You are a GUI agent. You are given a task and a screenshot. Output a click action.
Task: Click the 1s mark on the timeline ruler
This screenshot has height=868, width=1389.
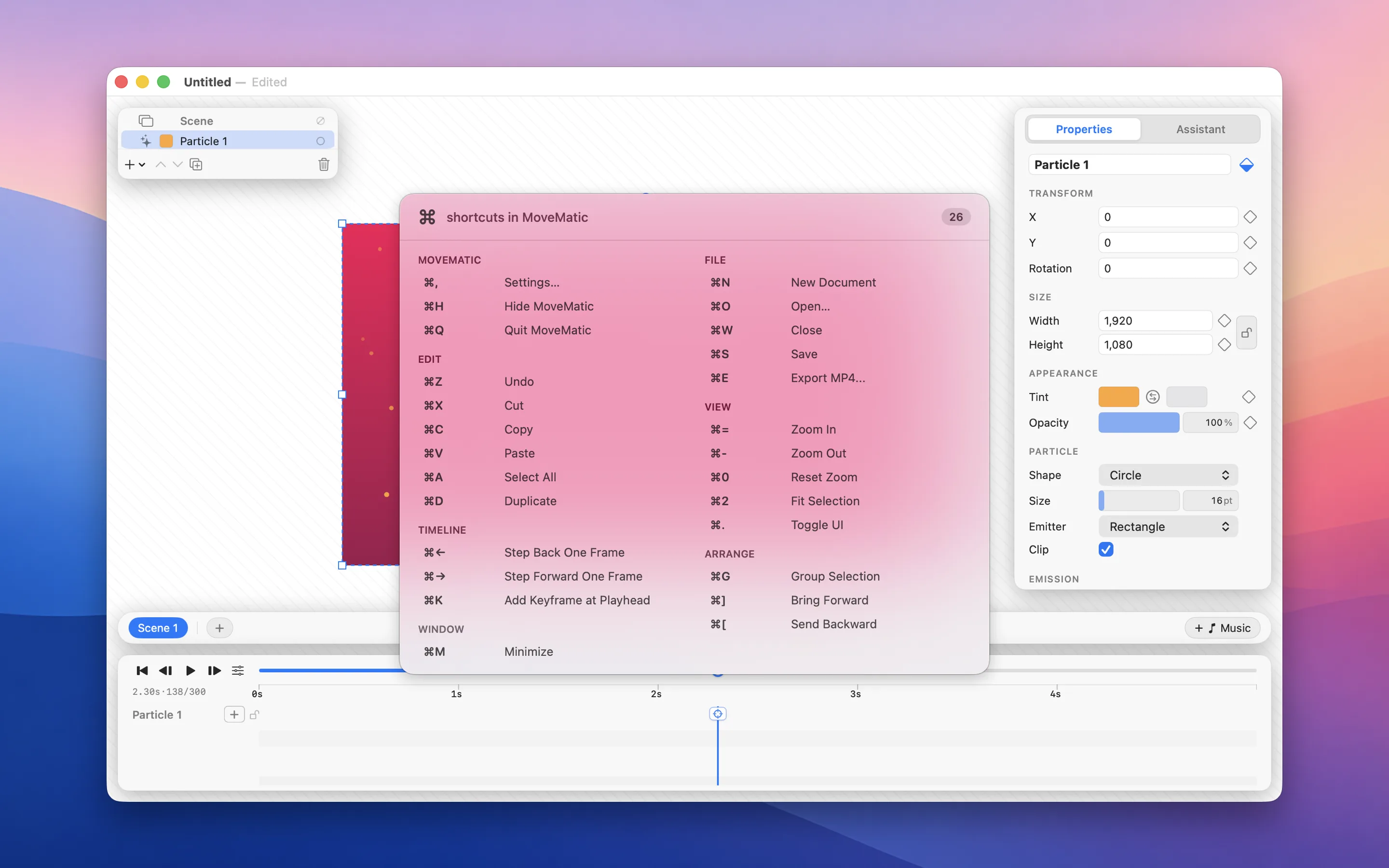(x=456, y=694)
